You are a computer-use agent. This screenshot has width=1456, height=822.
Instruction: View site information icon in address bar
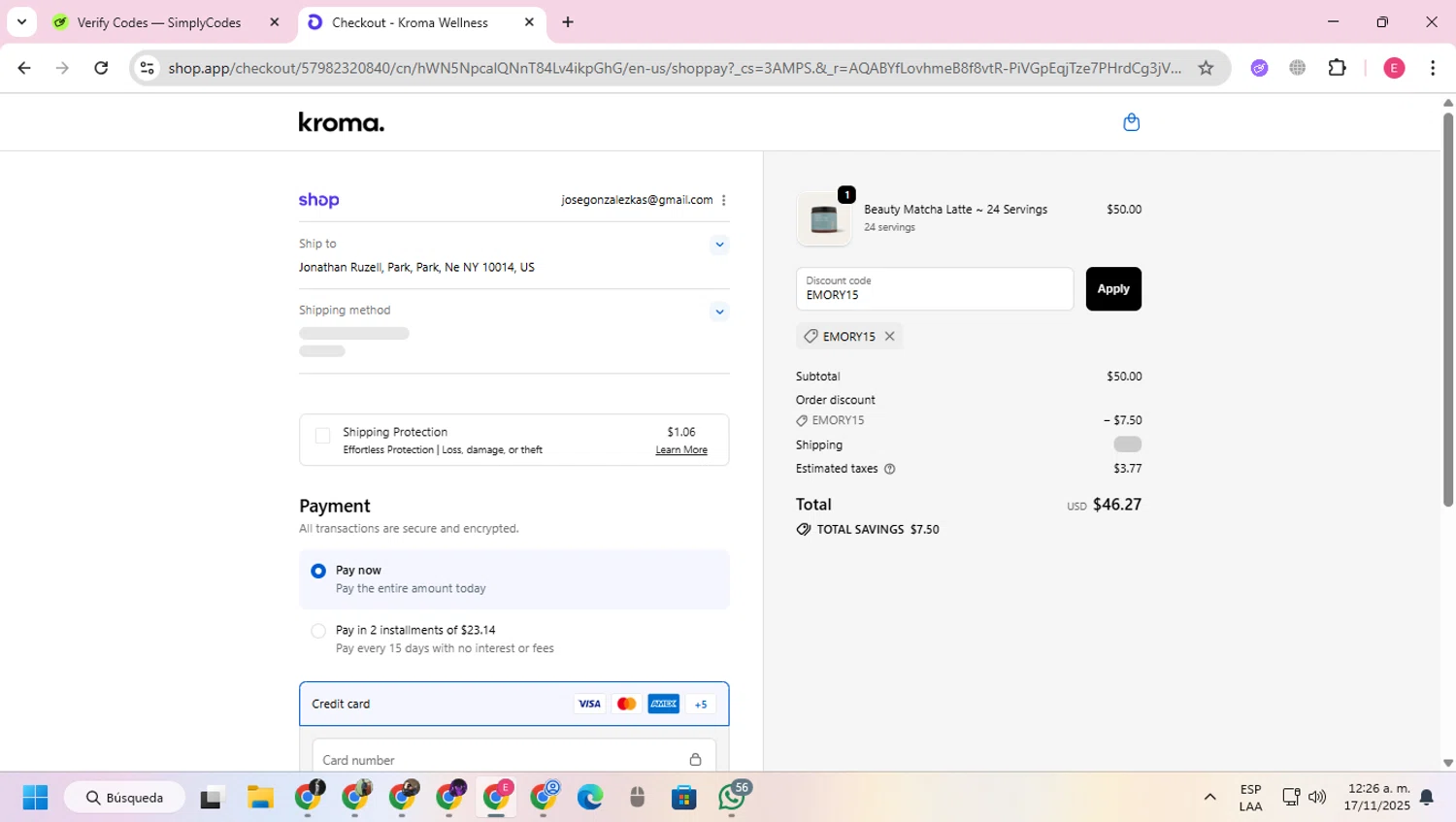[147, 68]
